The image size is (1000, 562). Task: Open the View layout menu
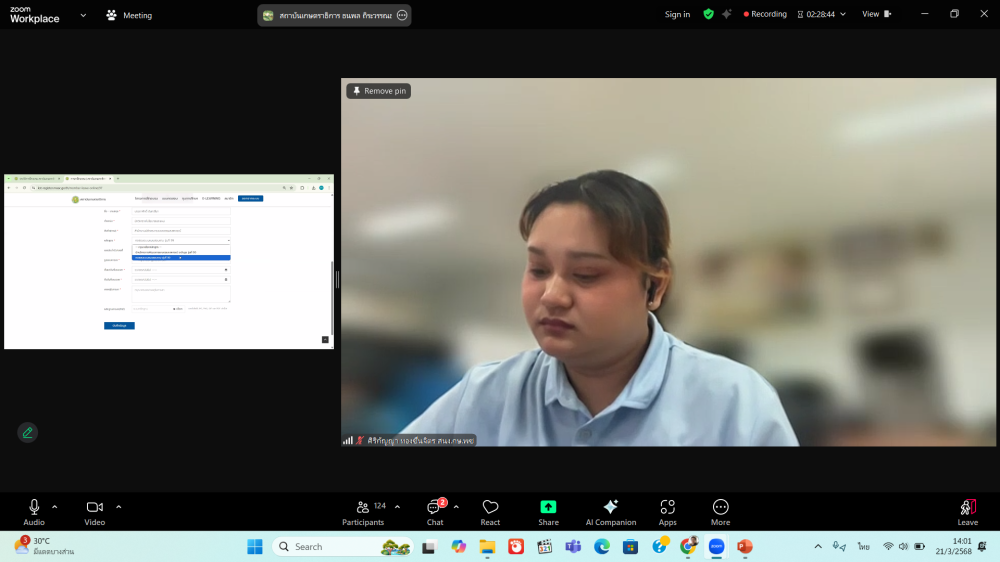tap(876, 14)
